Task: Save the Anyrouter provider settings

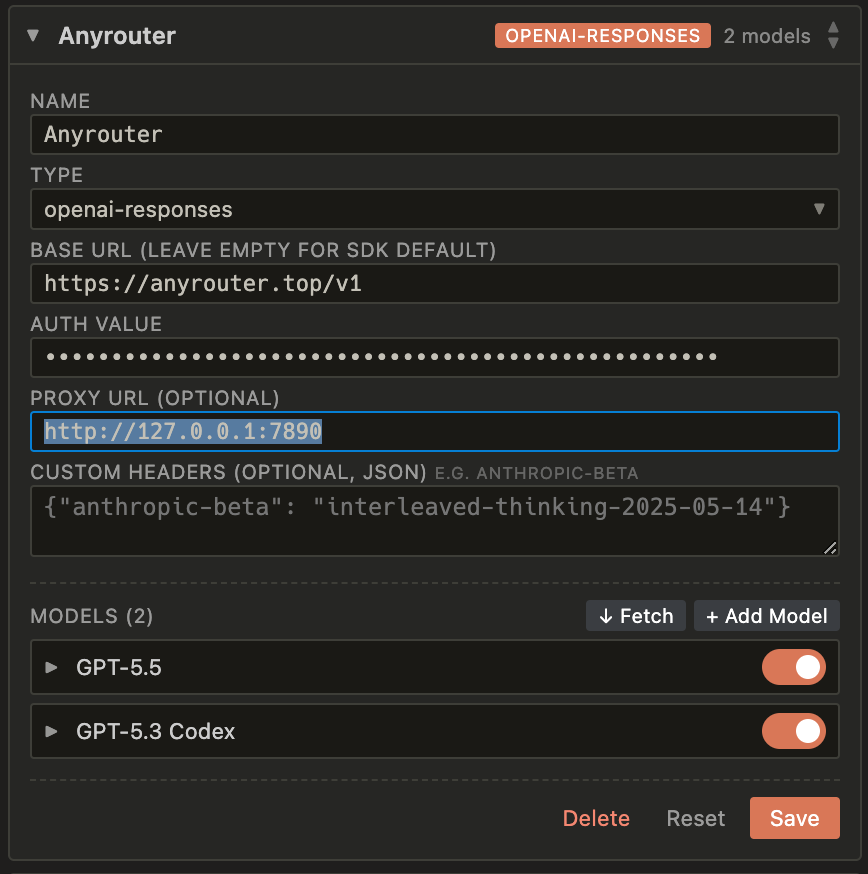Action: coord(794,818)
